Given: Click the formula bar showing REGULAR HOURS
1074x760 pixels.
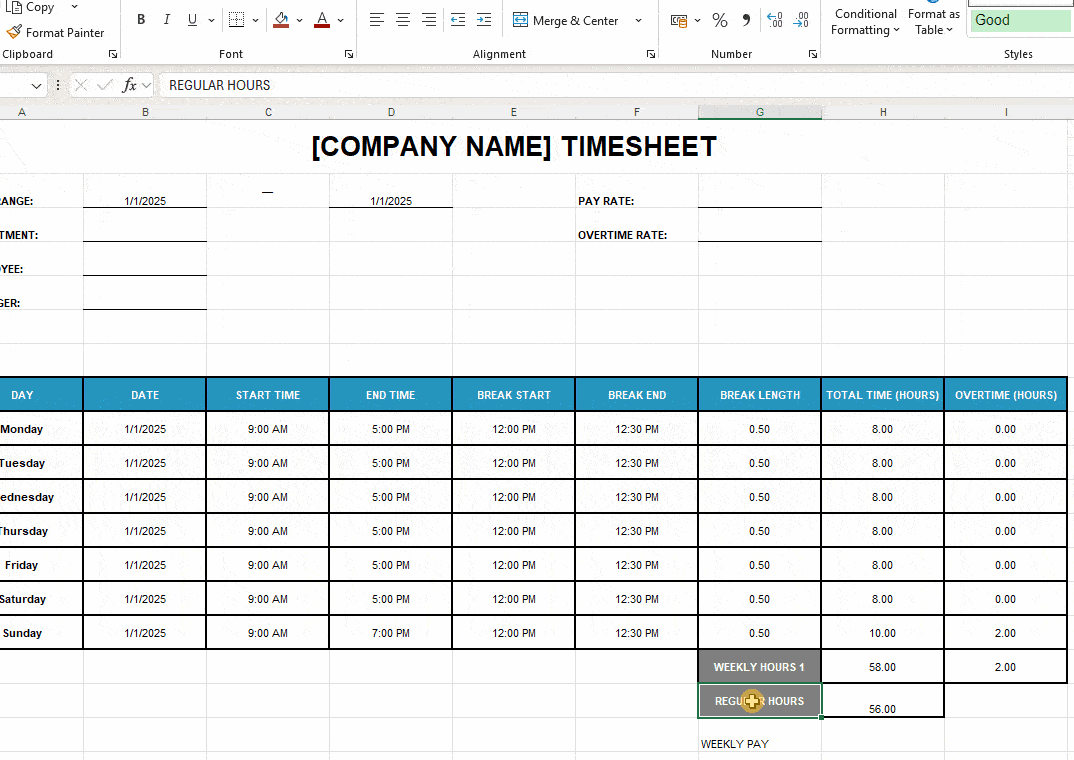Looking at the screenshot, I should point(218,85).
